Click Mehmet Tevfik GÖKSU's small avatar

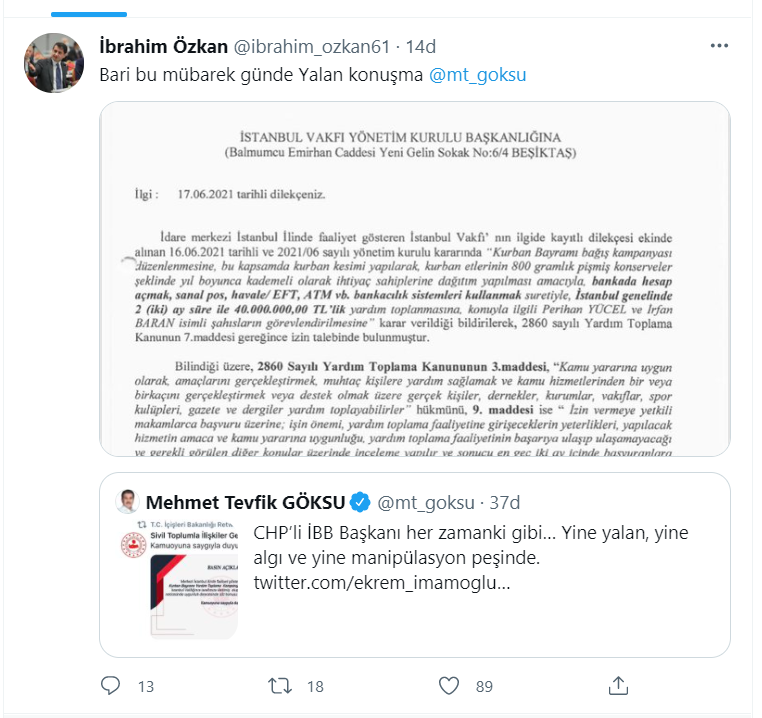pos(127,501)
